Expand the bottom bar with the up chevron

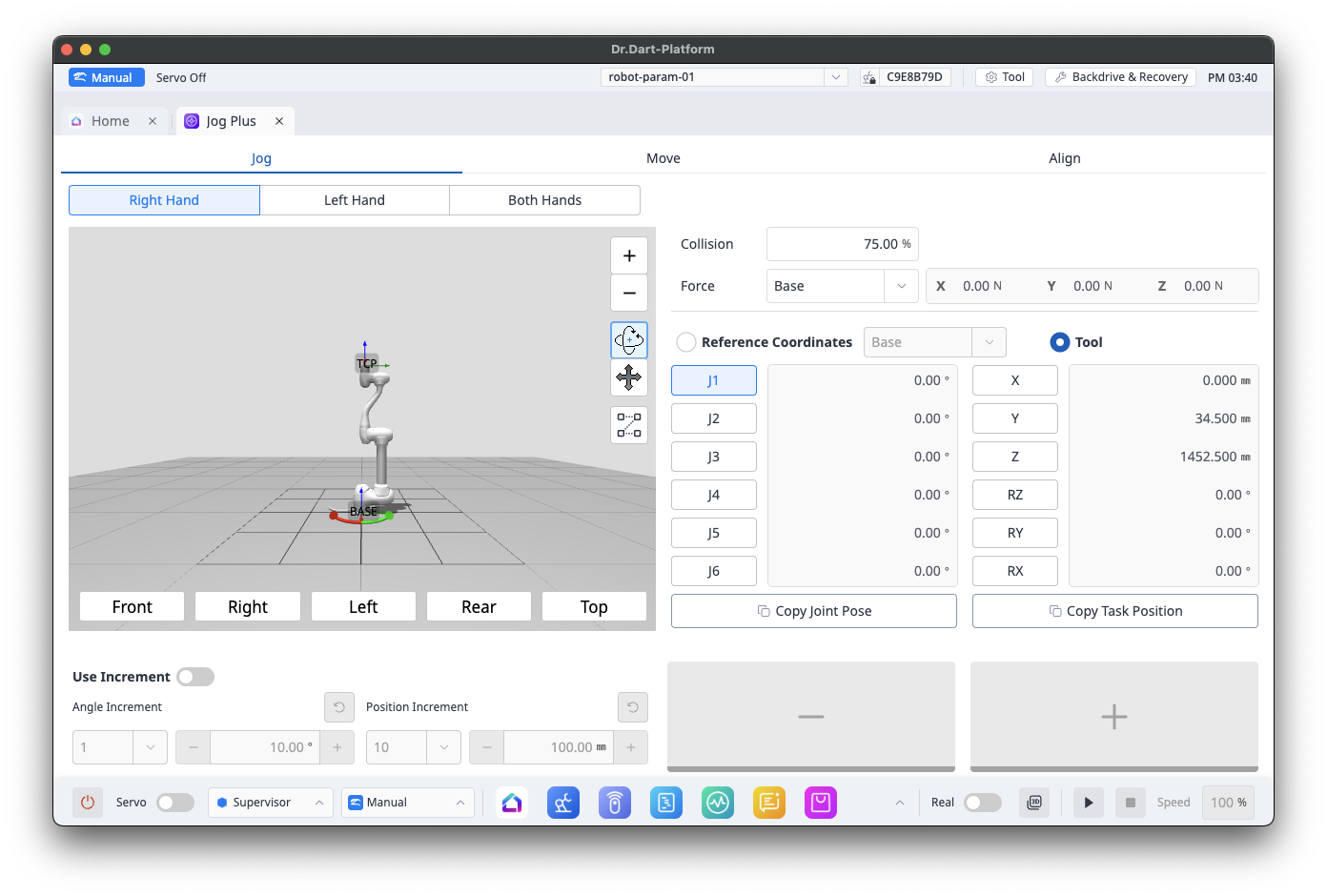(899, 803)
